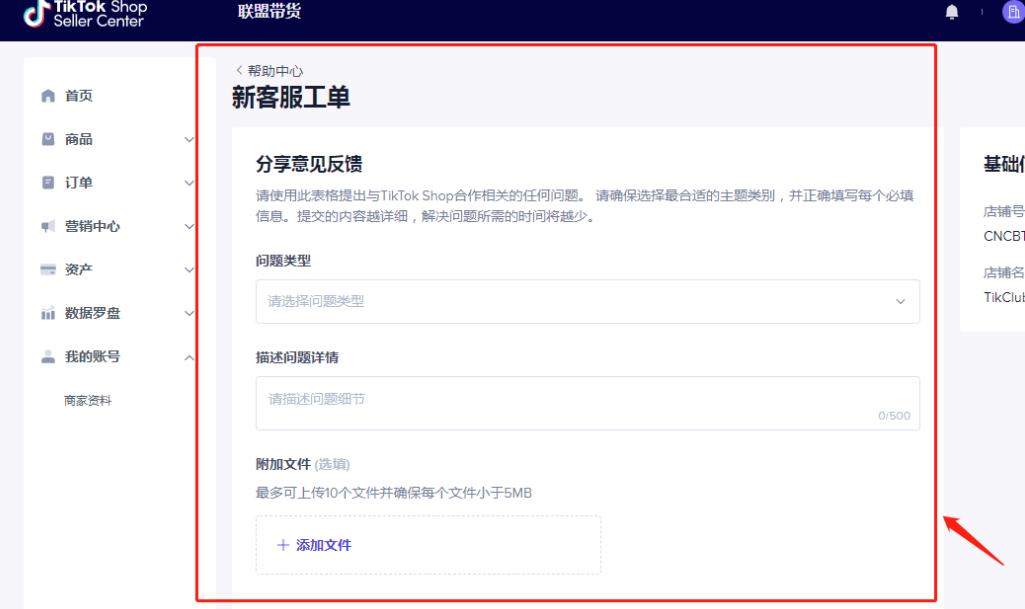Click the TikTok Shop Seller Center logo
Viewport: 1025px width, 609px height.
coord(85,13)
